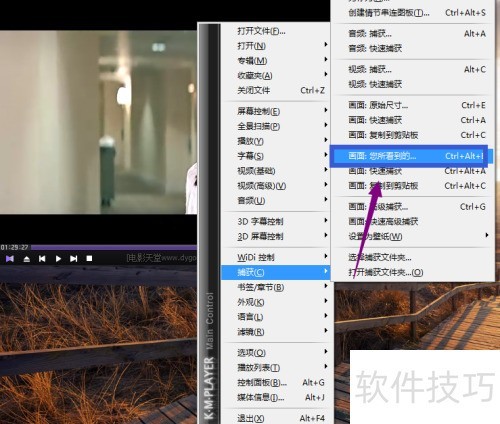Open the 书签/章节(B) submenu

(x=276, y=287)
